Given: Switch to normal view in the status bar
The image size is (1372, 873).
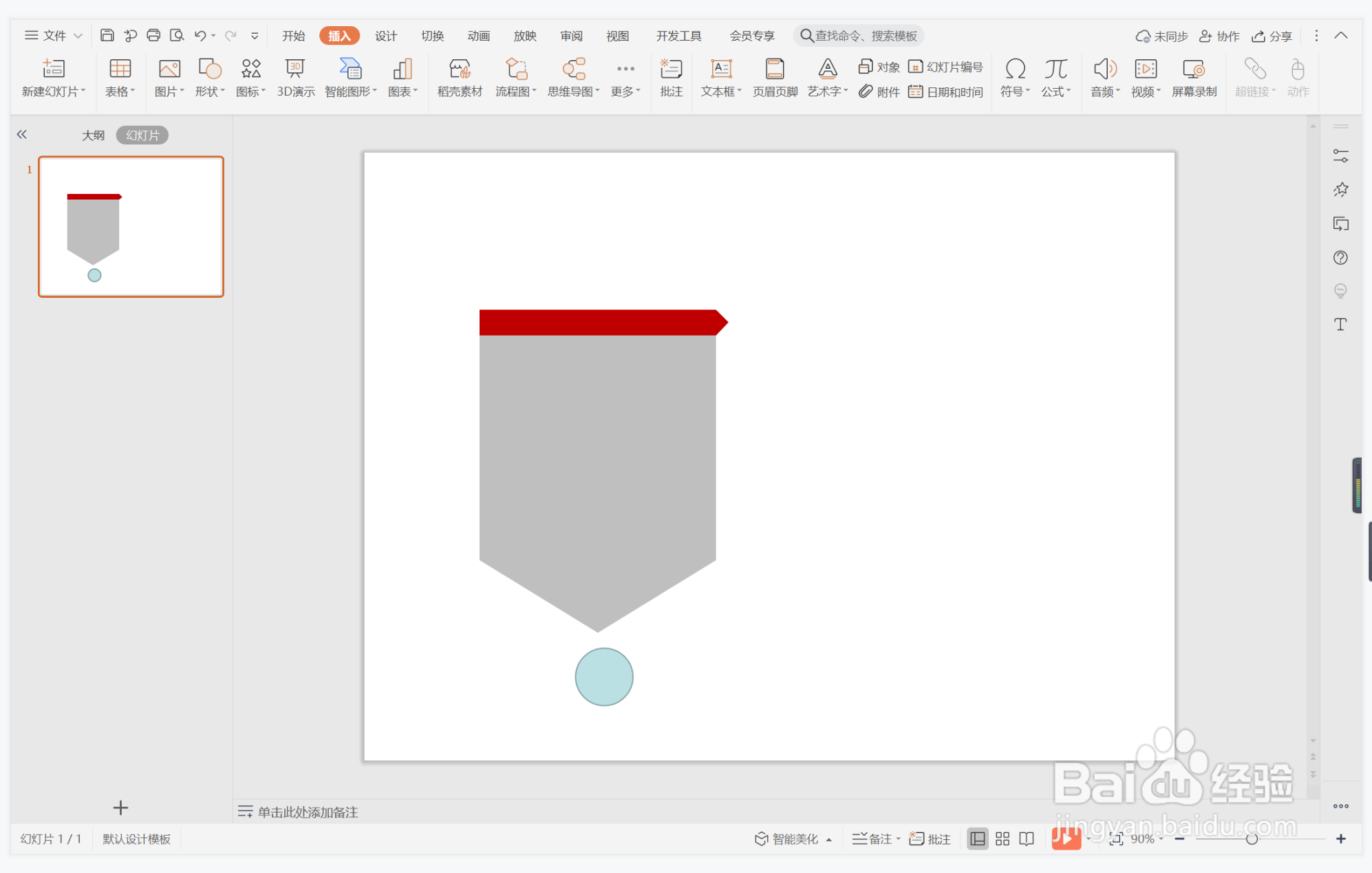Looking at the screenshot, I should pyautogui.click(x=977, y=839).
